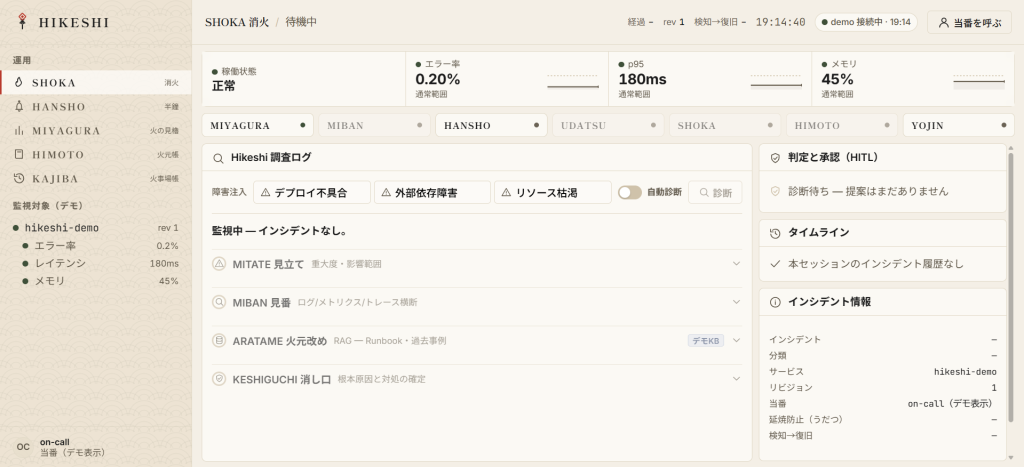The image size is (1024, 467).
Task: Click the MIBAN 見番 step icon
Action: 219,302
